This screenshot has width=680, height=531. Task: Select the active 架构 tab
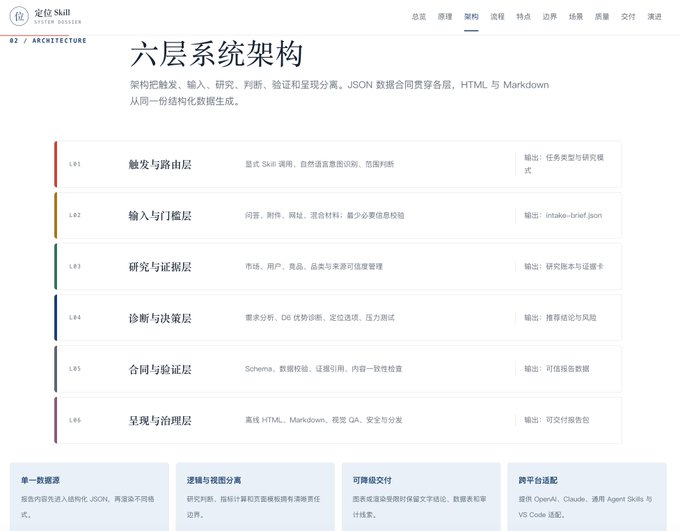point(471,16)
